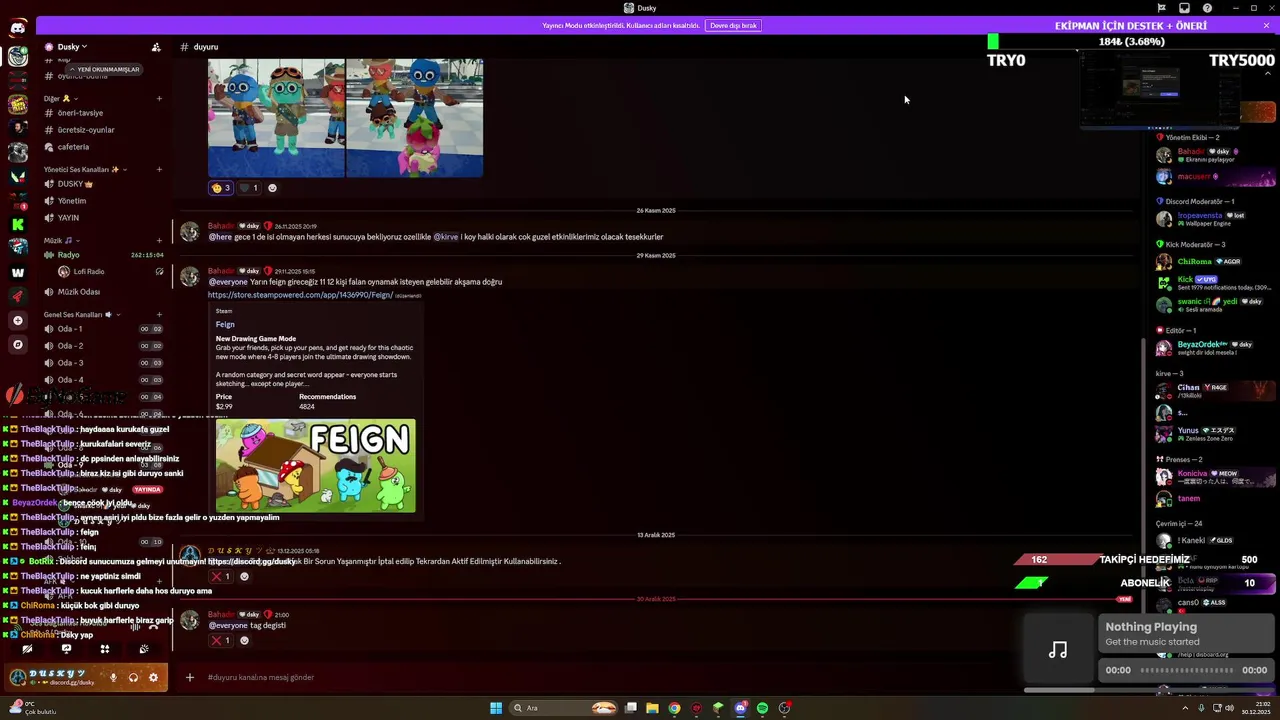The image size is (1280, 720).
Task: Disconnect from voice with phone icon
Action: click(153, 627)
